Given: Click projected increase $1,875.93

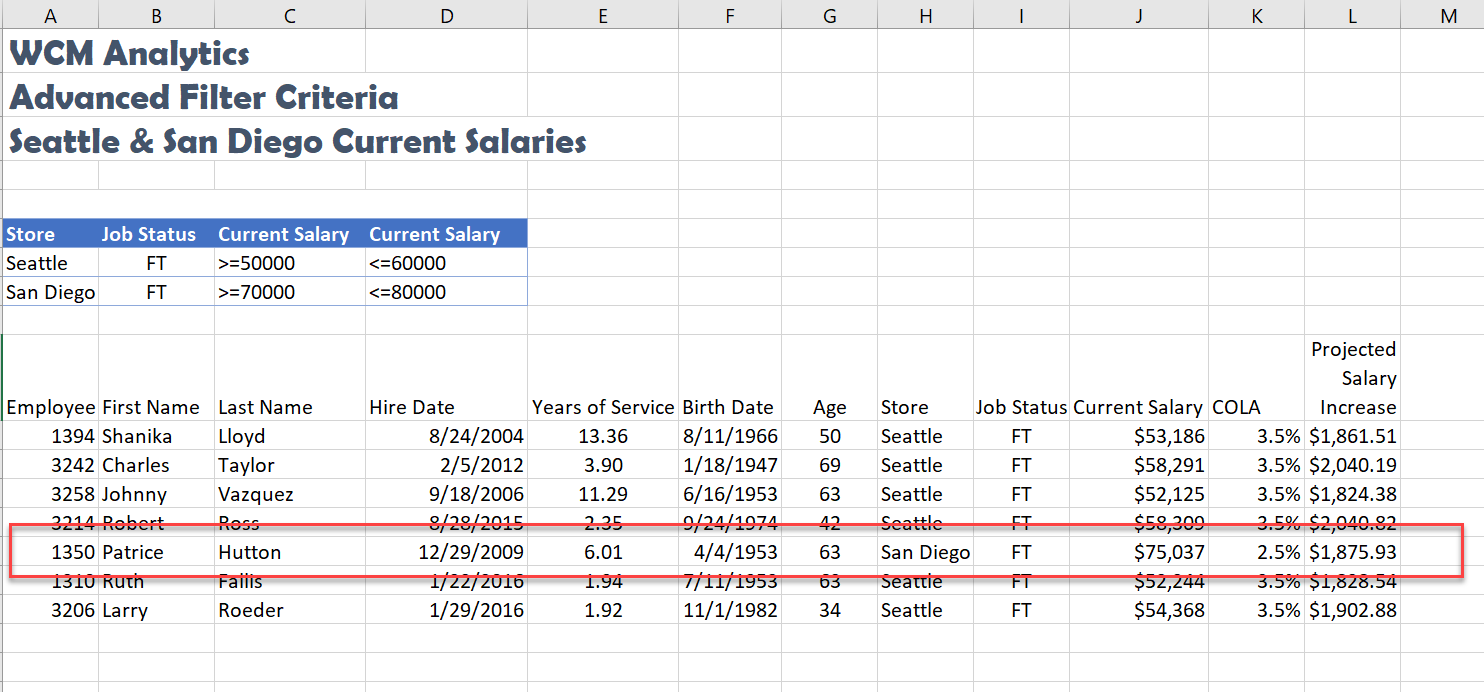Looking at the screenshot, I should pyautogui.click(x=1352, y=552).
